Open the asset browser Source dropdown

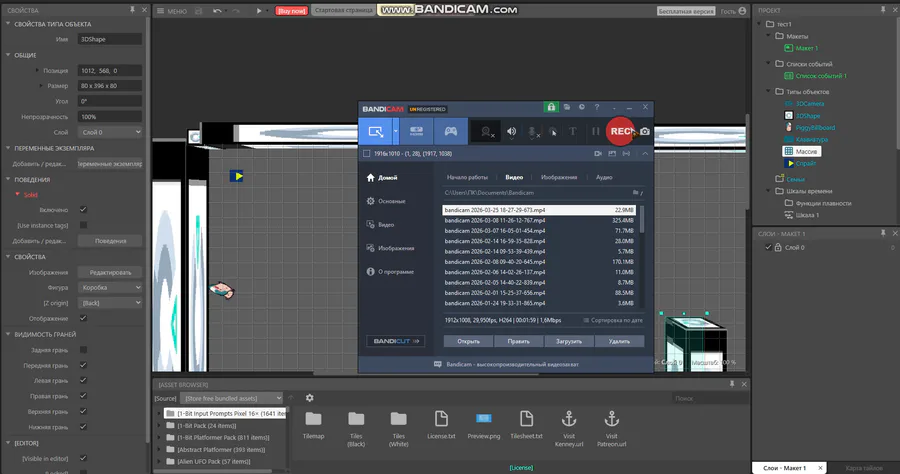tap(231, 398)
